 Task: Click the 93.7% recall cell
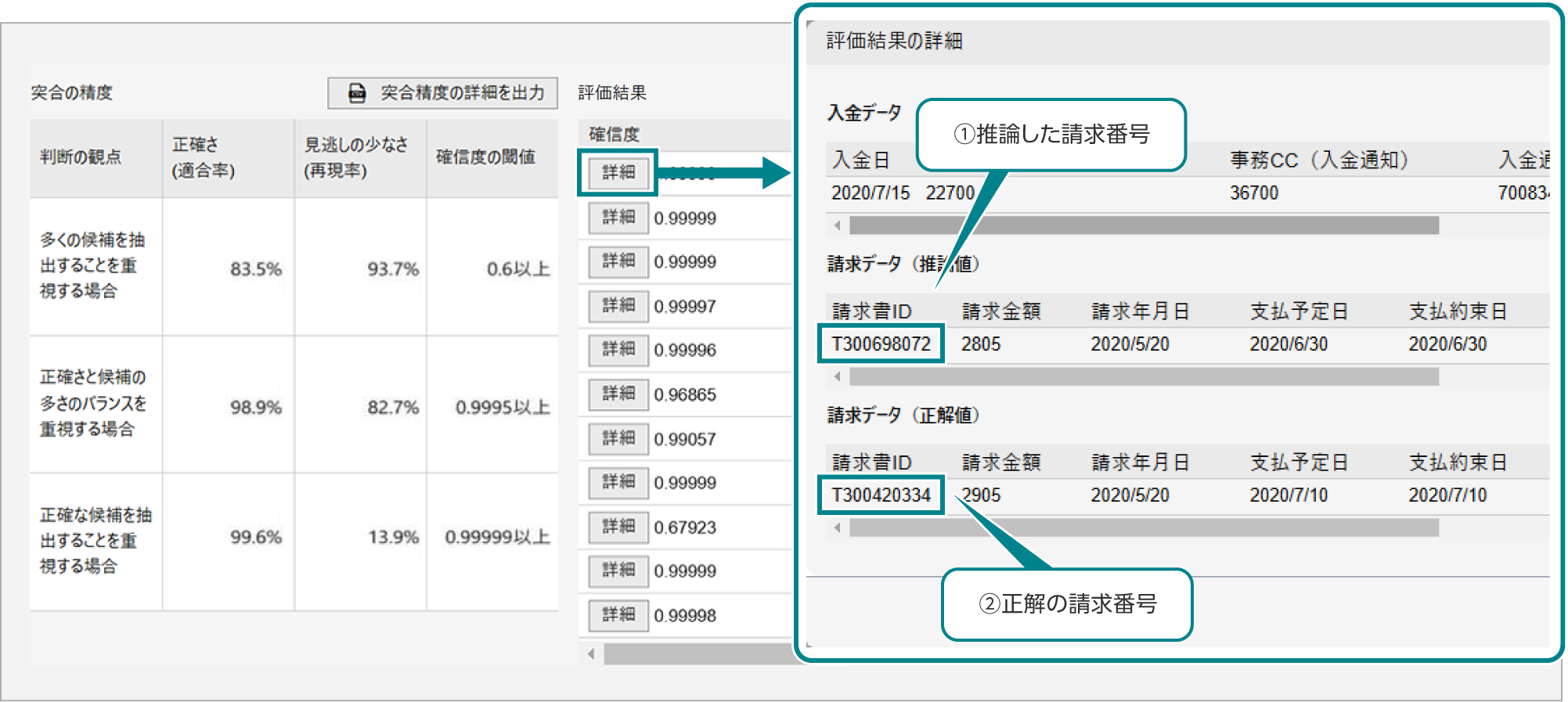pos(360,267)
